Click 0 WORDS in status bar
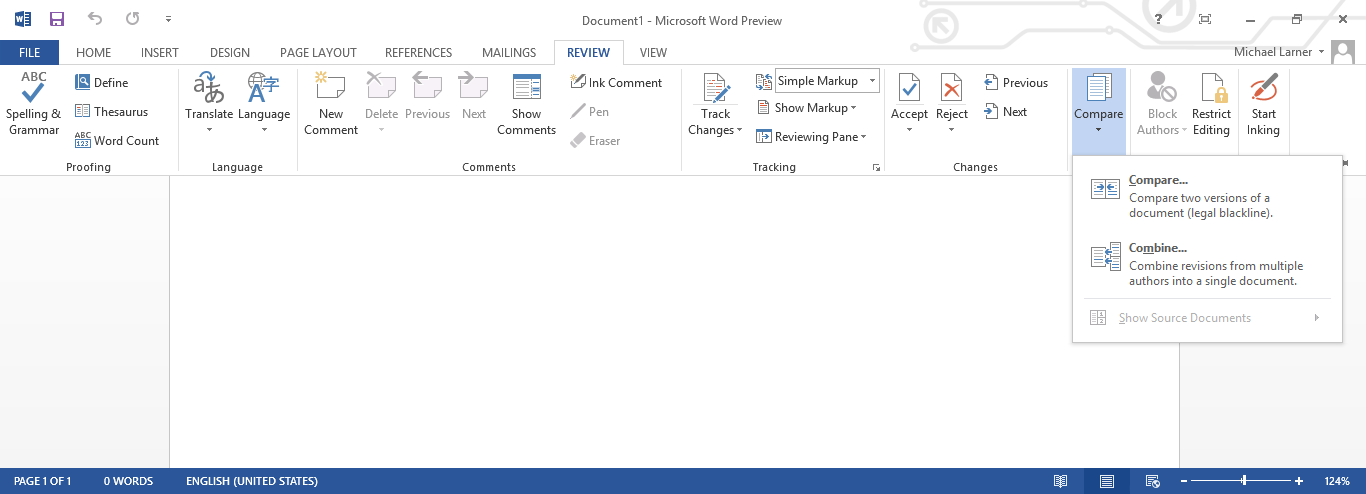The height and width of the screenshot is (494, 1366). pos(128,481)
